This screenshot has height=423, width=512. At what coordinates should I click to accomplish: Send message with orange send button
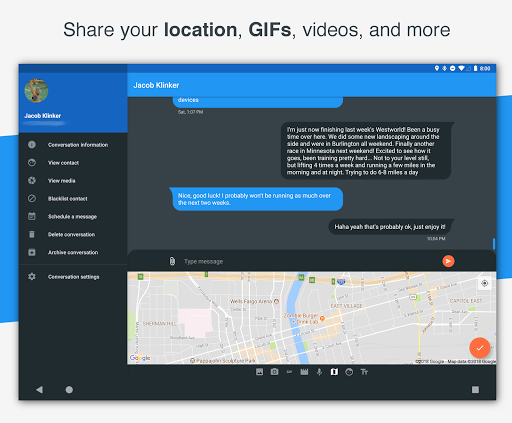coord(448,261)
